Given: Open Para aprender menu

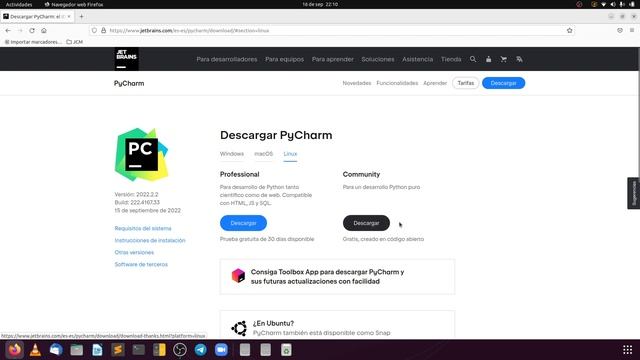Looking at the screenshot, I should click(333, 59).
